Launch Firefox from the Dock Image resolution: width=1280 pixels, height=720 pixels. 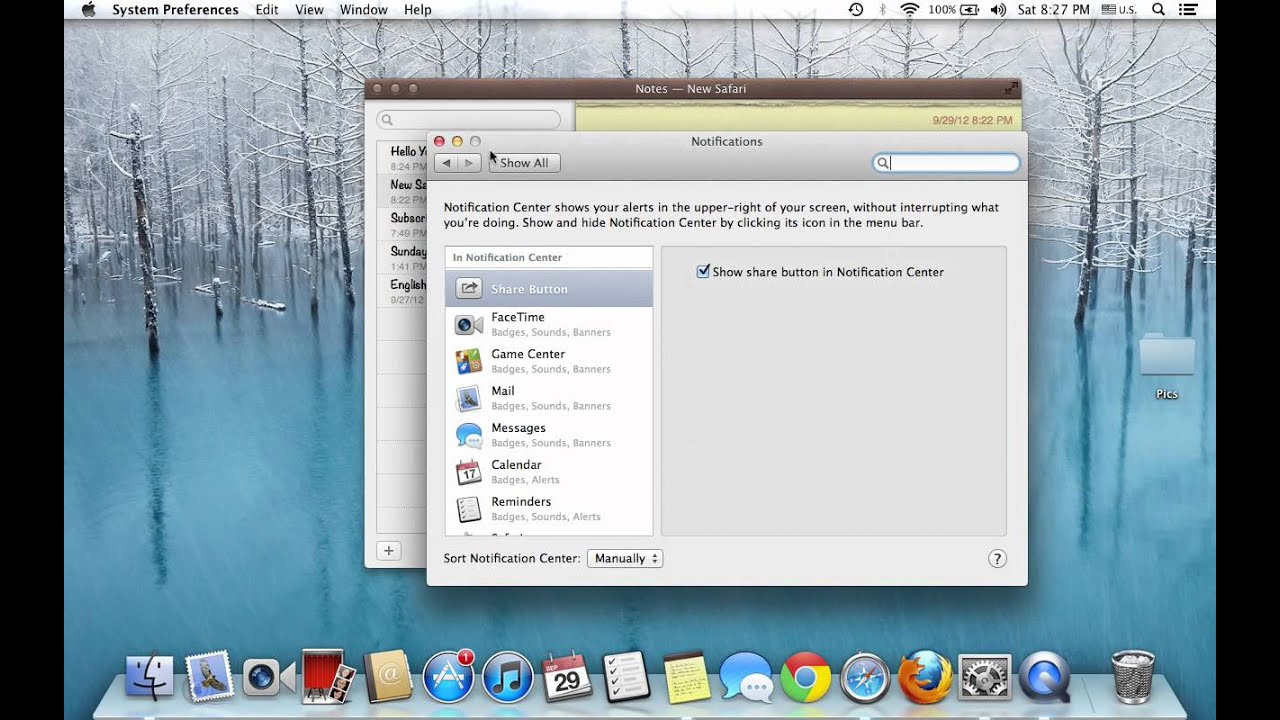click(x=924, y=677)
